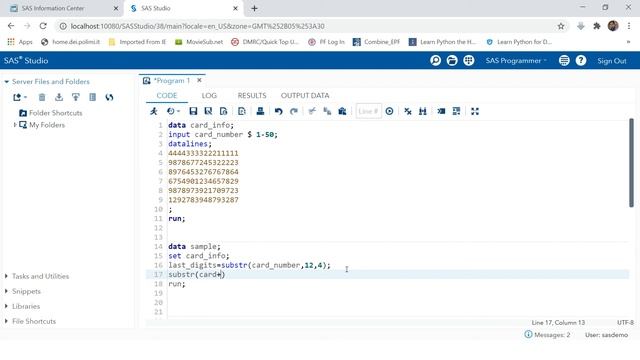Click the Upload icon in the files panel
The height and width of the screenshot is (360, 640).
(76, 97)
